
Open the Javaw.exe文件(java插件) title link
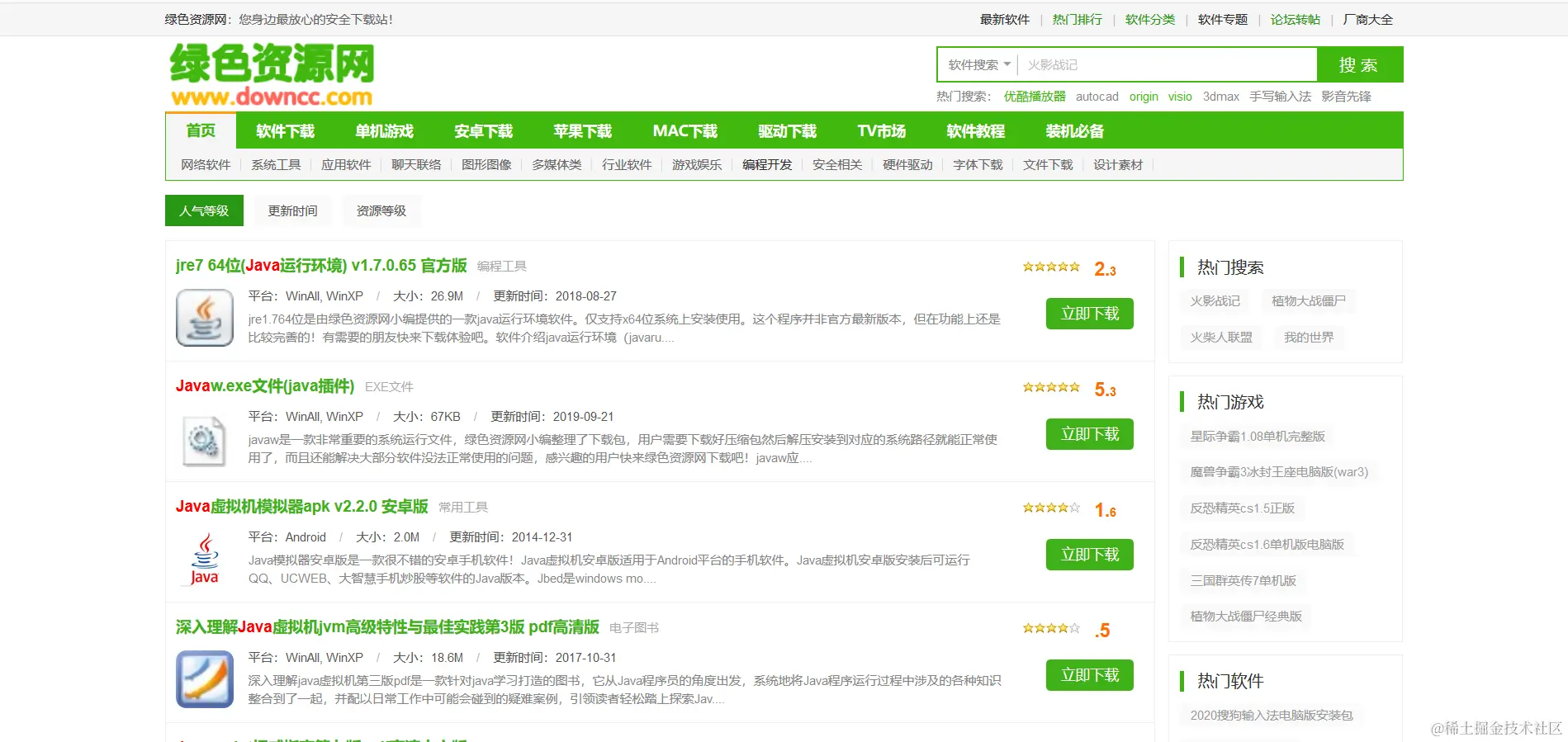click(265, 385)
